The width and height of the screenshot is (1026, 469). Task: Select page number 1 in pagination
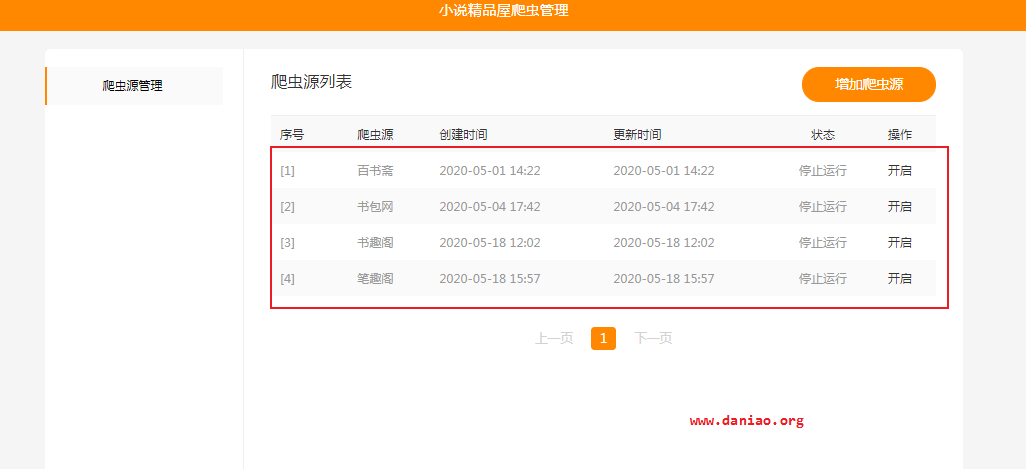pyautogui.click(x=603, y=338)
